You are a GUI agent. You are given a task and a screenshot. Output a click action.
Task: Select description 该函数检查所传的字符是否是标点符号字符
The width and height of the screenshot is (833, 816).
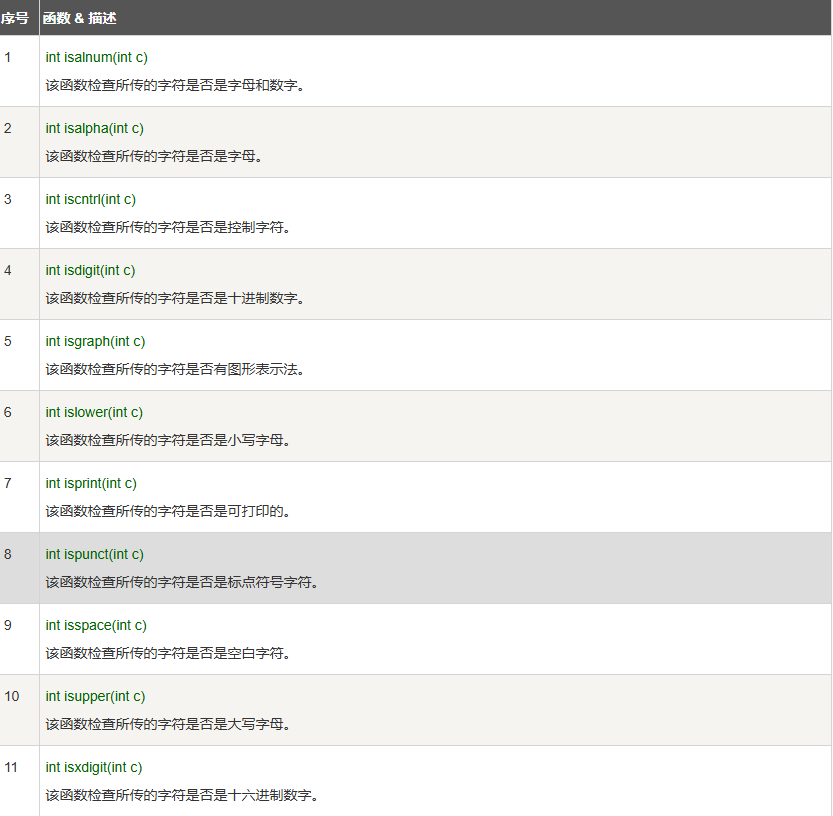(182, 583)
